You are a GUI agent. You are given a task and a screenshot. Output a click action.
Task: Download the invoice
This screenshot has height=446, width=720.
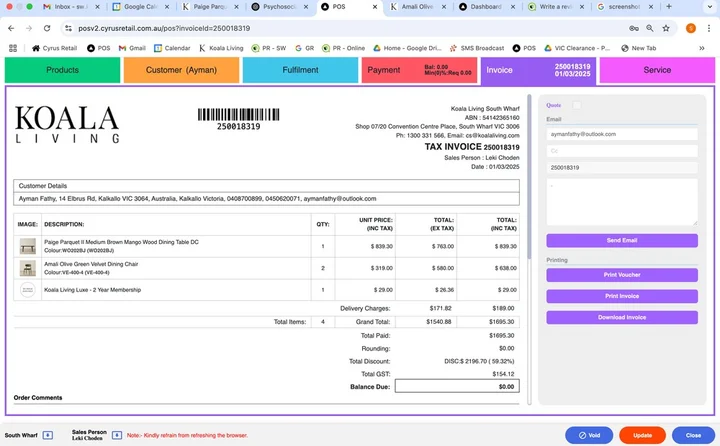[x=621, y=317]
